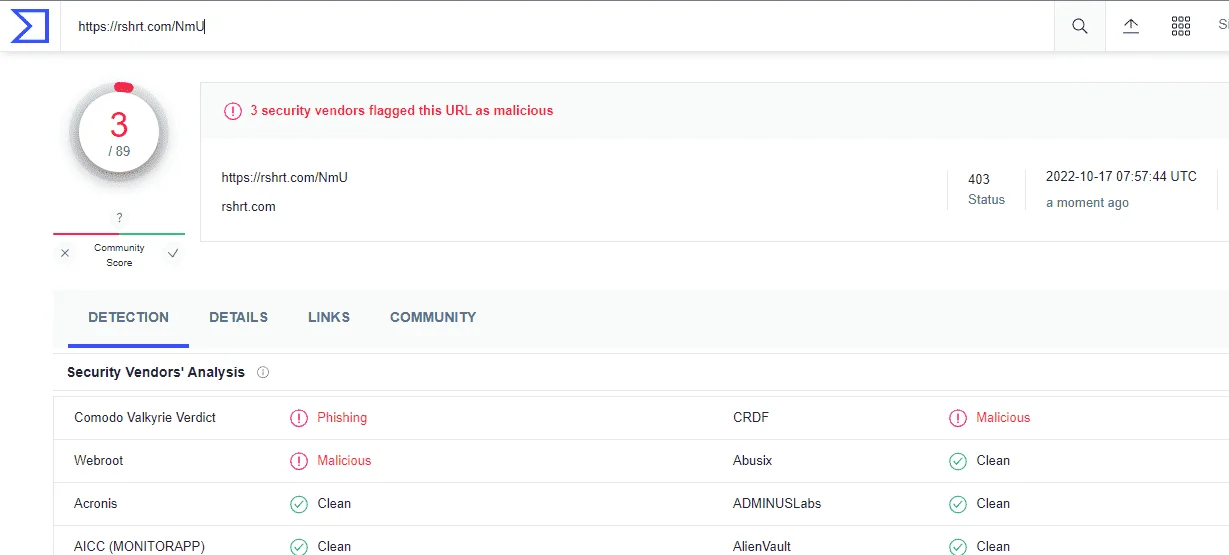Viewport: 1229px width, 555px height.
Task: Open the LINKS tab
Action: pos(329,317)
